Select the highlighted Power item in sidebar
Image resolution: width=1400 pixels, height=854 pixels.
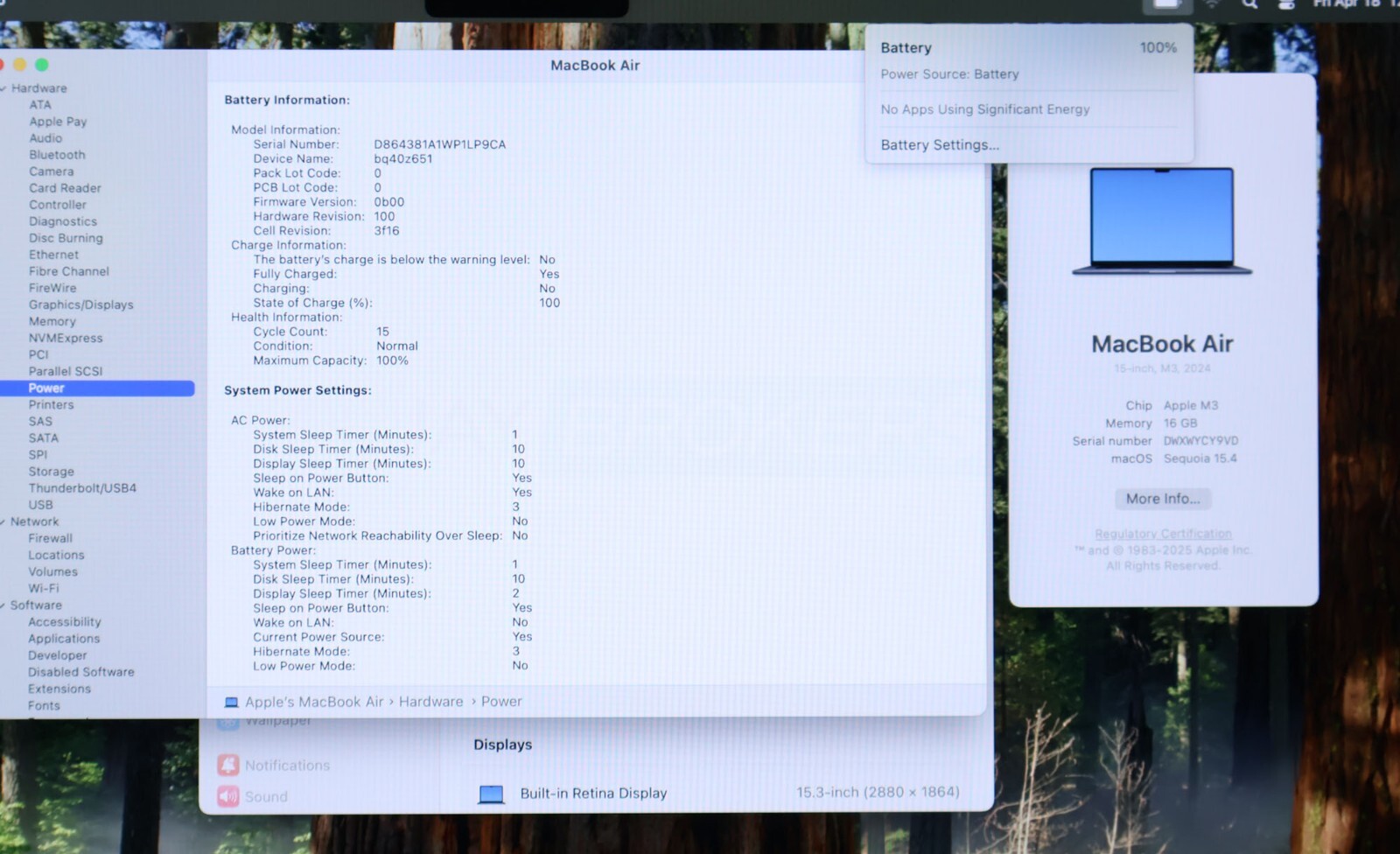[x=97, y=388]
